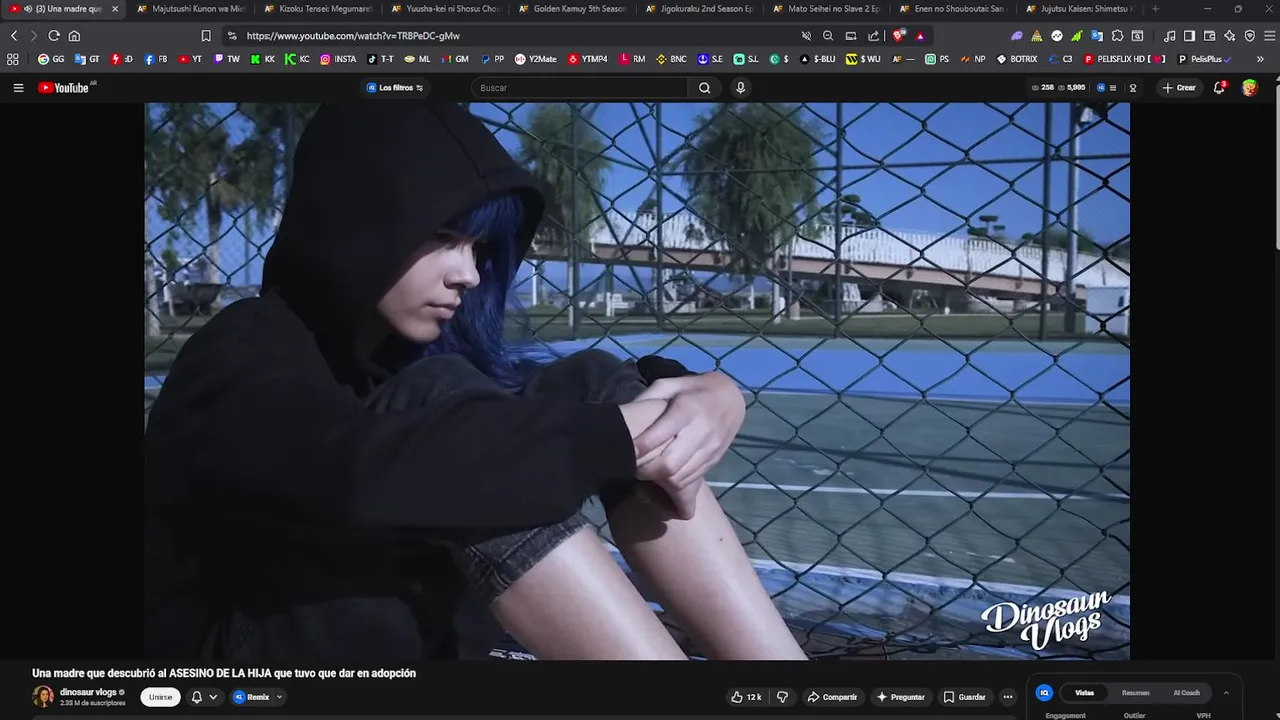Click the search magnifier button
The image size is (1280, 720).
pyautogui.click(x=704, y=88)
